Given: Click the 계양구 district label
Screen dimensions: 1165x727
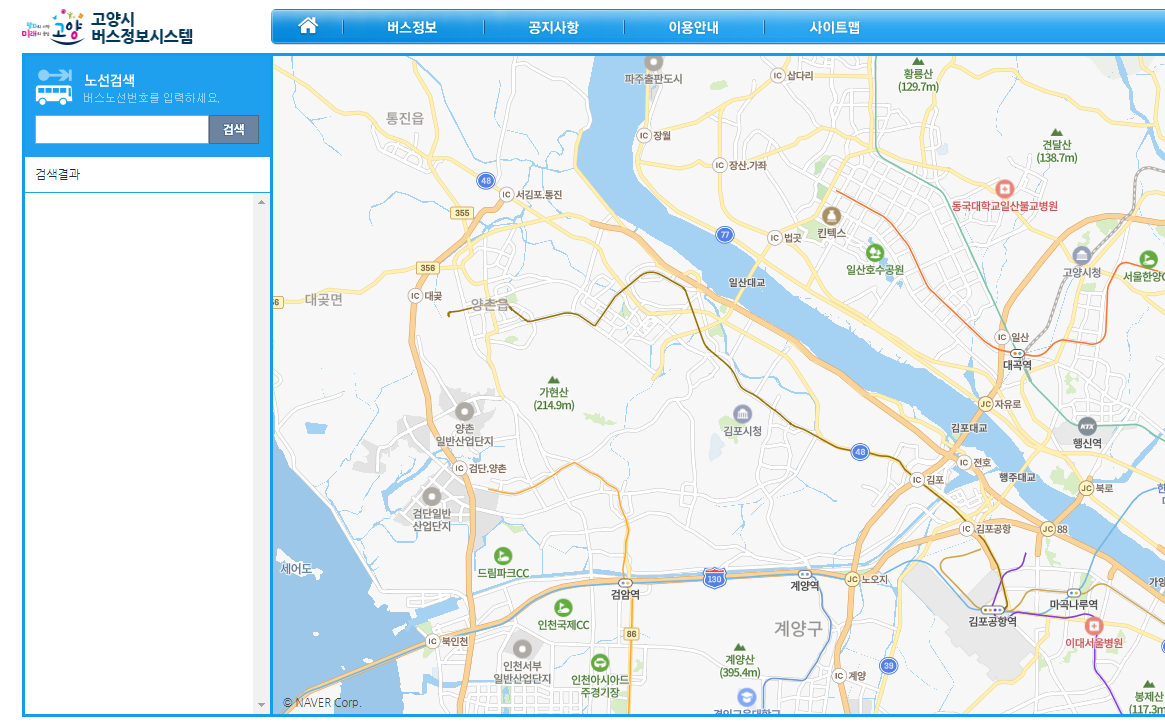Looking at the screenshot, I should [799, 629].
